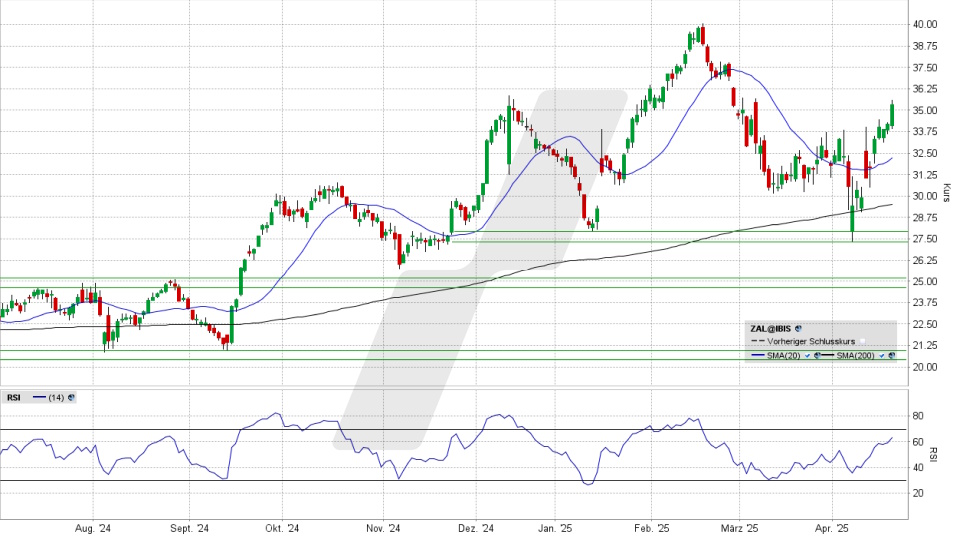Click the Aug. '24 date label
This screenshot has width=960, height=540.
tap(93, 528)
